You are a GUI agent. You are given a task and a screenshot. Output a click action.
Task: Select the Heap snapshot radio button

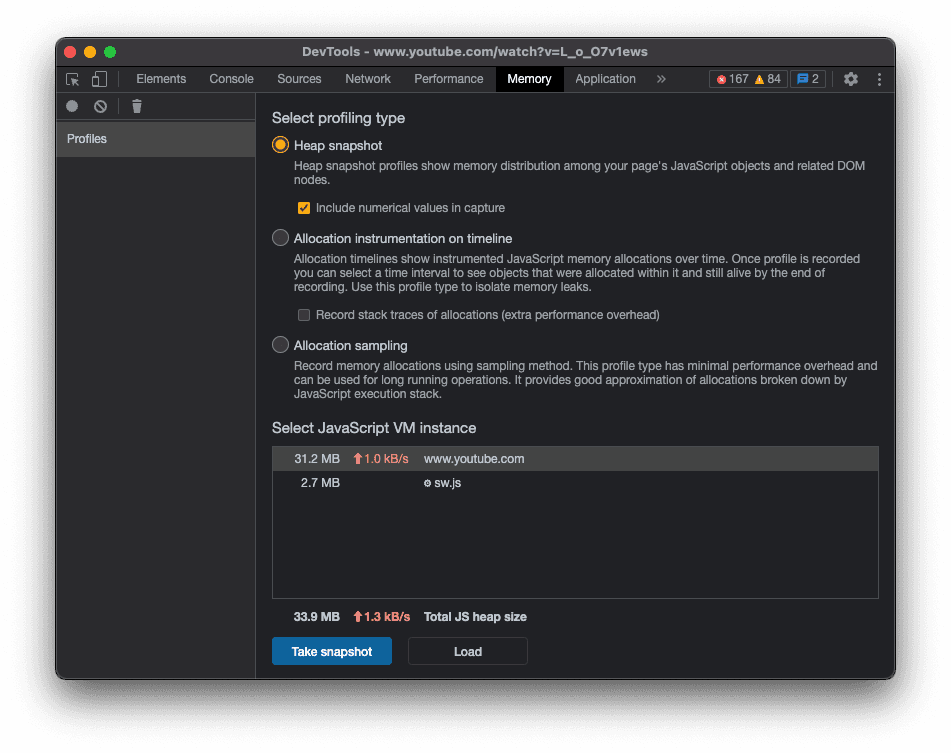281,145
